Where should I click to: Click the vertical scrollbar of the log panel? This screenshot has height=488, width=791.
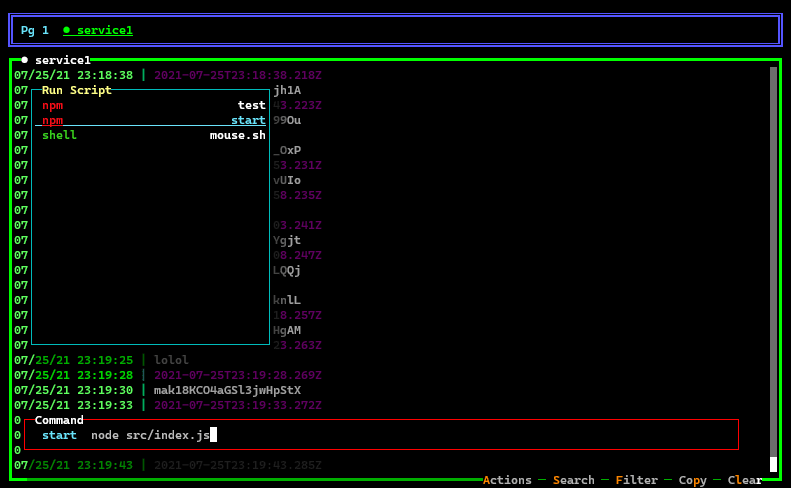point(773,269)
